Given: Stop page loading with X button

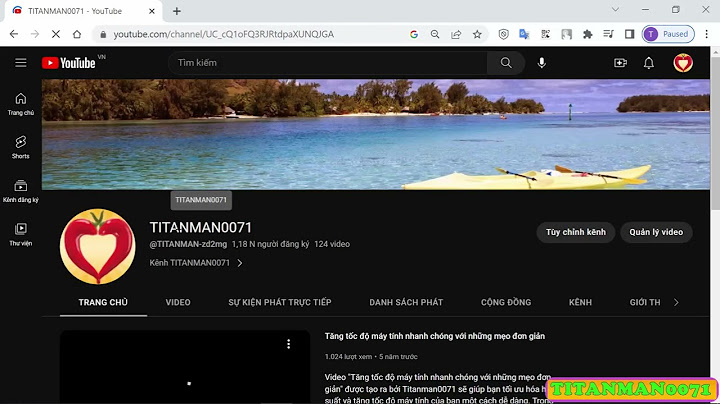Looking at the screenshot, I should [56, 34].
